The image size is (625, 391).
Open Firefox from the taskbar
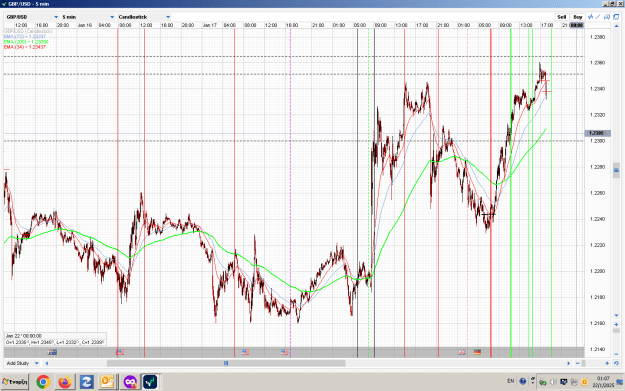tap(65, 382)
